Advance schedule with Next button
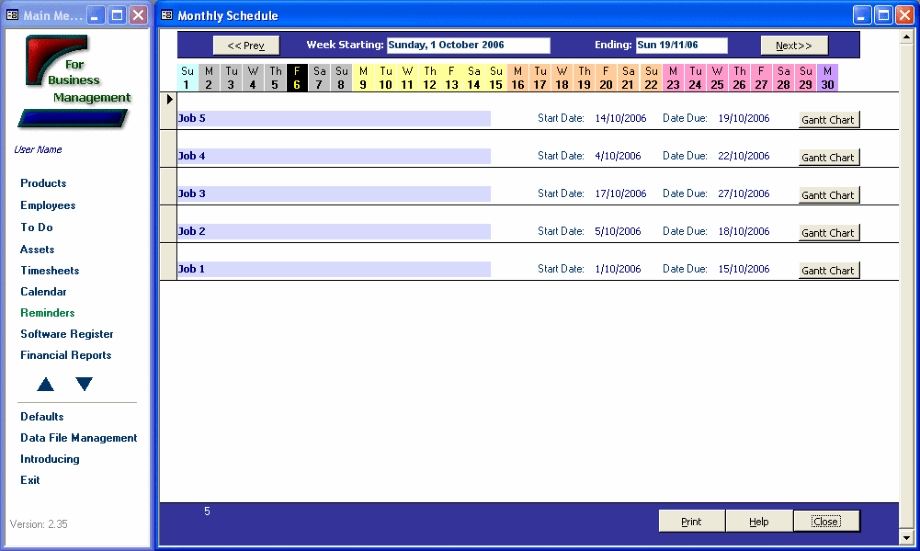This screenshot has height=551, width=920. (794, 45)
